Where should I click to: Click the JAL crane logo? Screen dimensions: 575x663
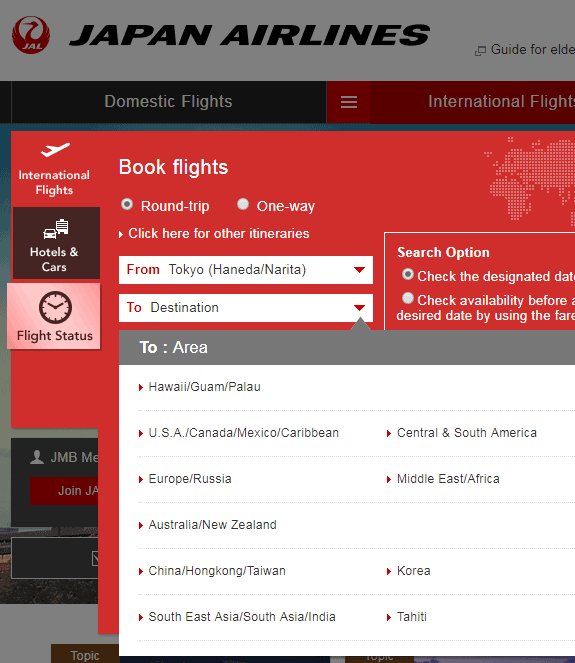pyautogui.click(x=31, y=35)
